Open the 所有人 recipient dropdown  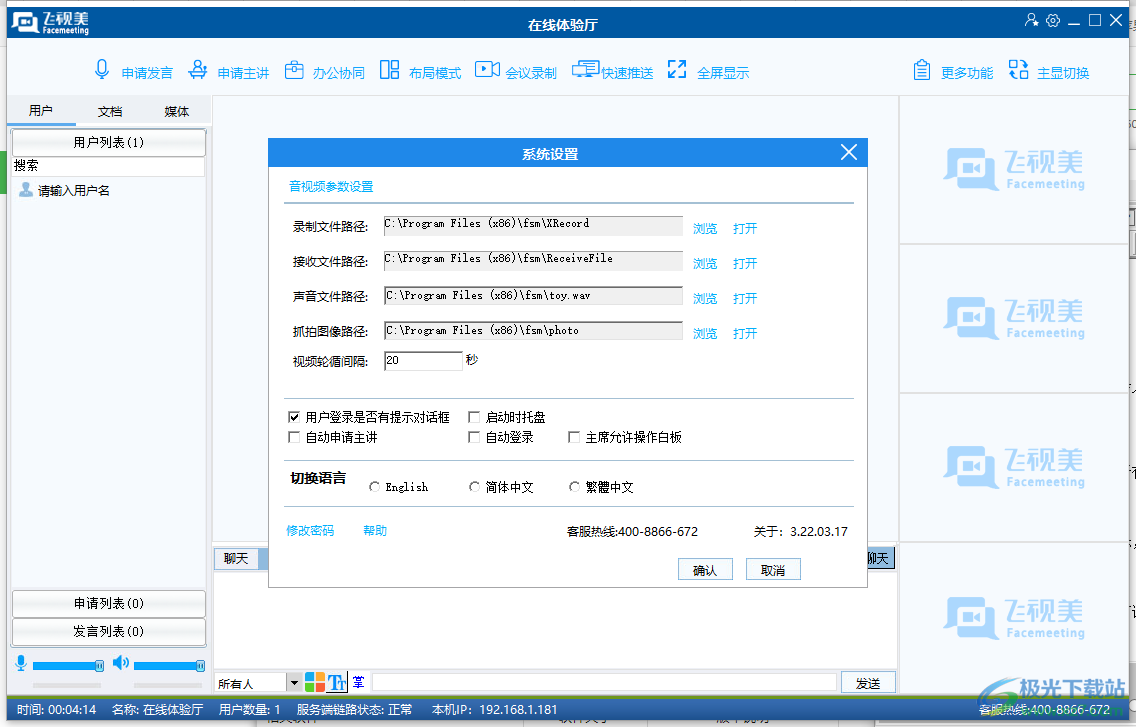click(294, 683)
